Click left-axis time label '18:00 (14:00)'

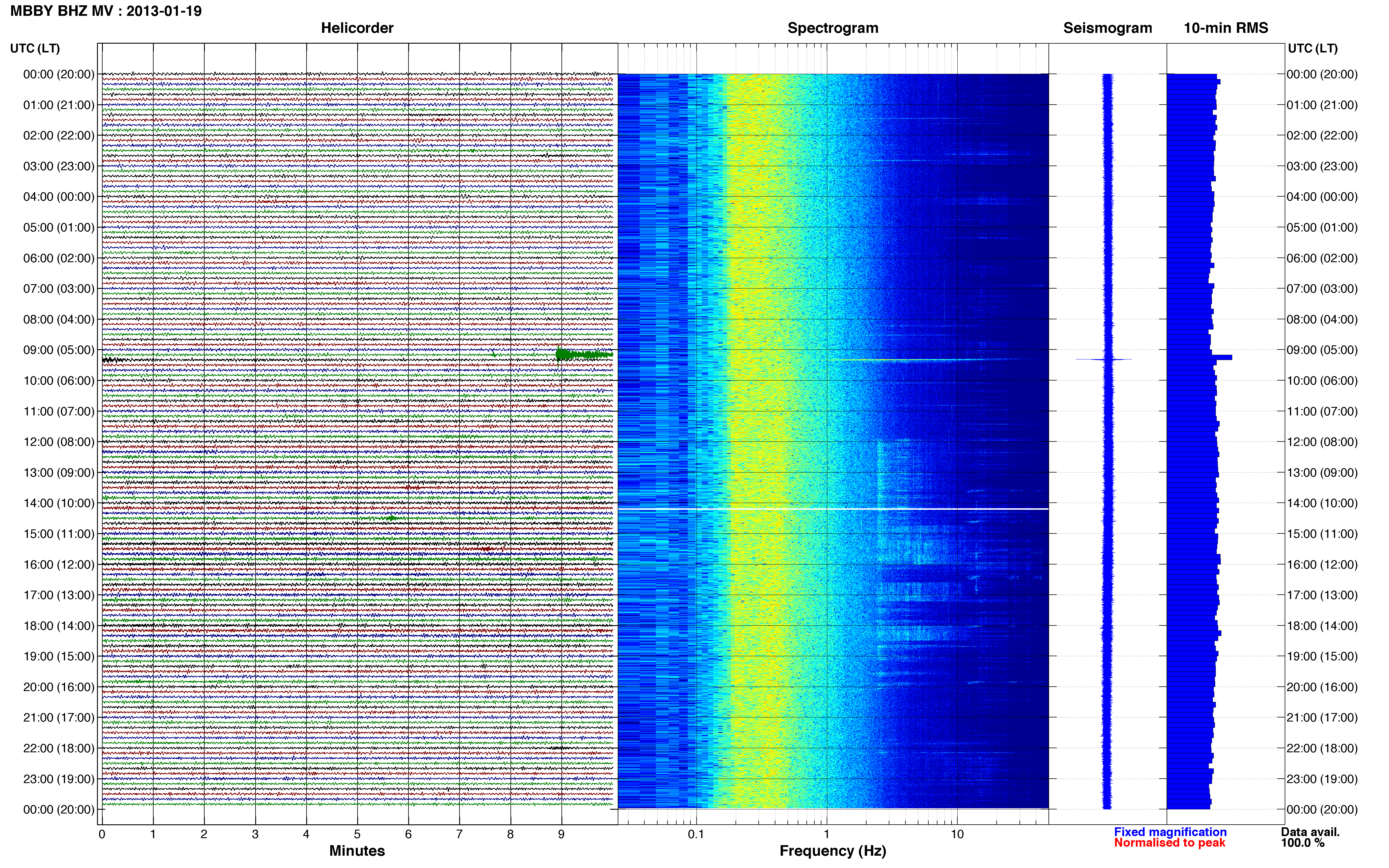(59, 626)
